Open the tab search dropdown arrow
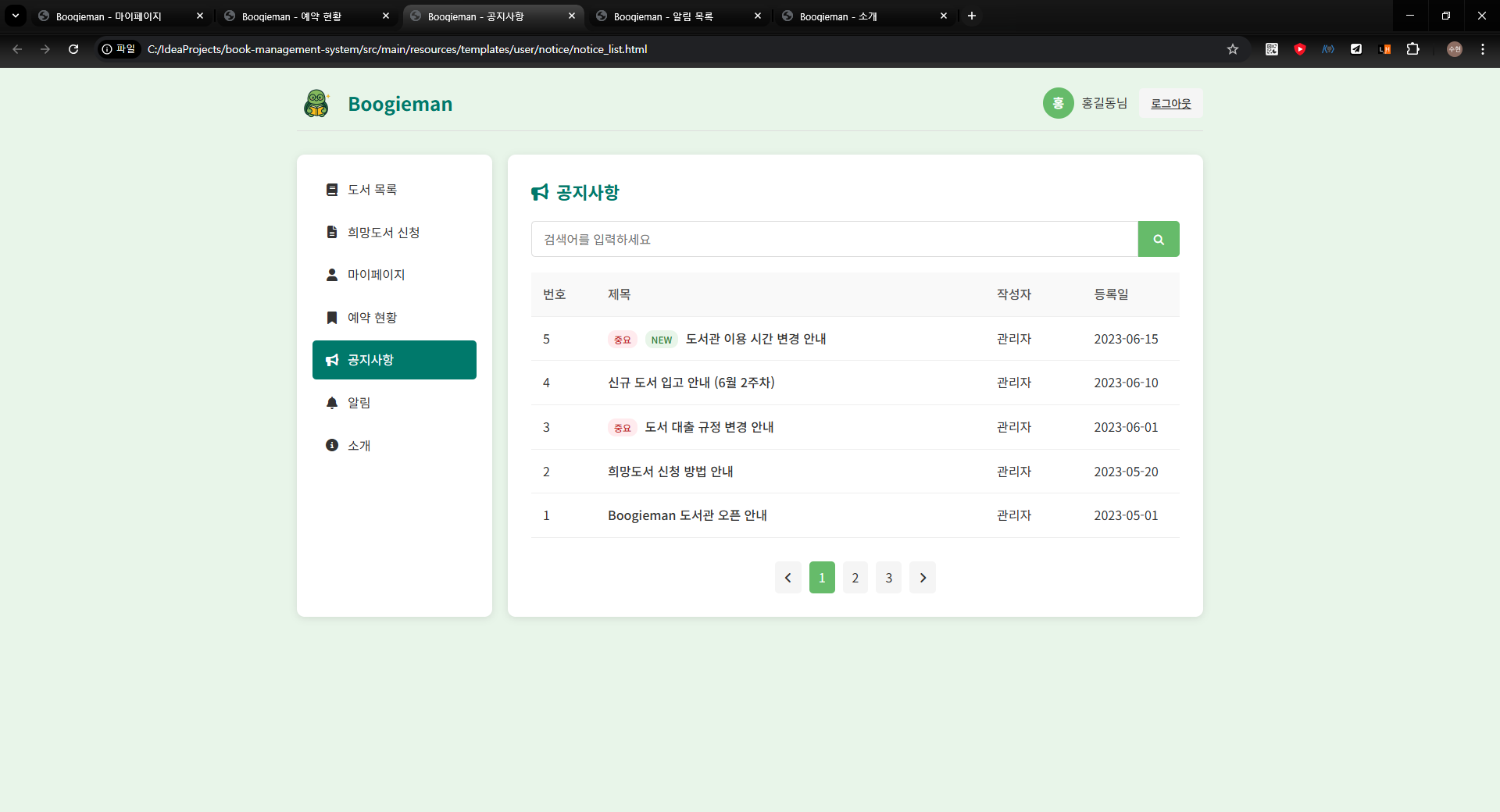The width and height of the screenshot is (1500, 812). pos(15,16)
